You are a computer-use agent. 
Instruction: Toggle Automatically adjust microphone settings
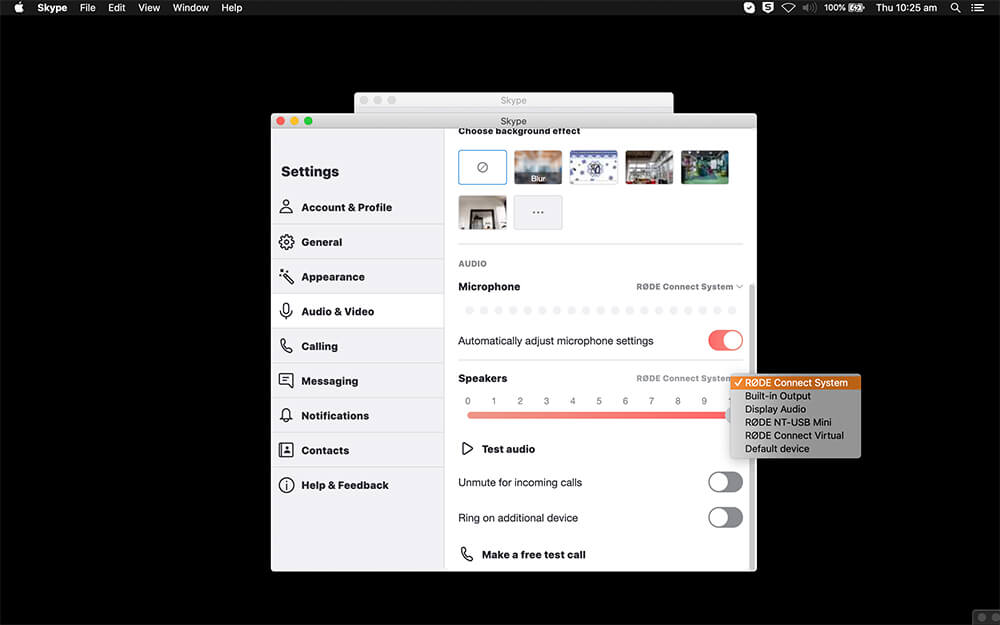(x=725, y=340)
